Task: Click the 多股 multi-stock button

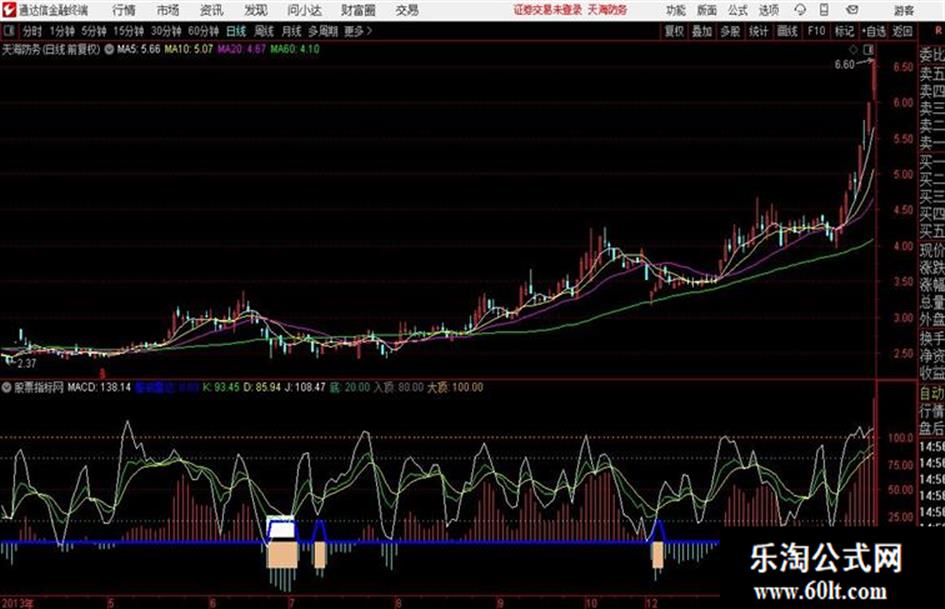Action: tap(730, 31)
